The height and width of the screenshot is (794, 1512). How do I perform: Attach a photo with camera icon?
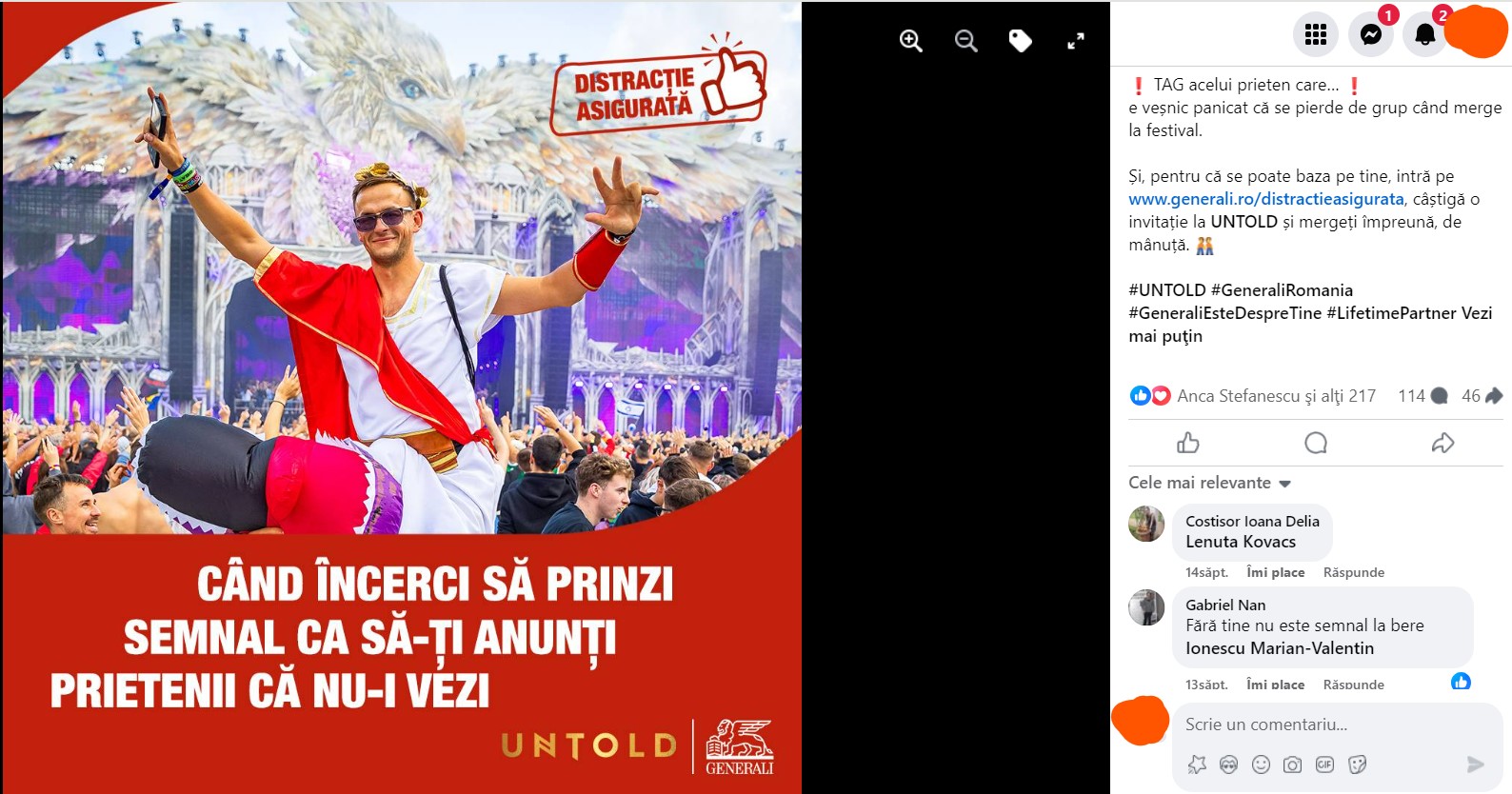pos(1292,764)
